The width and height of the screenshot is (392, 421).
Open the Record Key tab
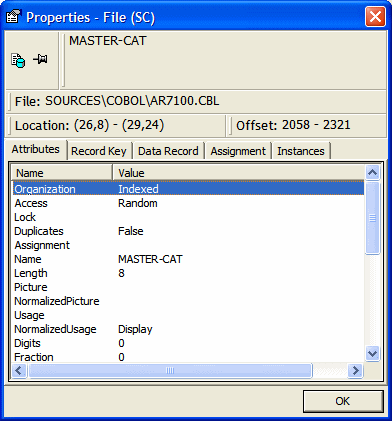coord(99,151)
